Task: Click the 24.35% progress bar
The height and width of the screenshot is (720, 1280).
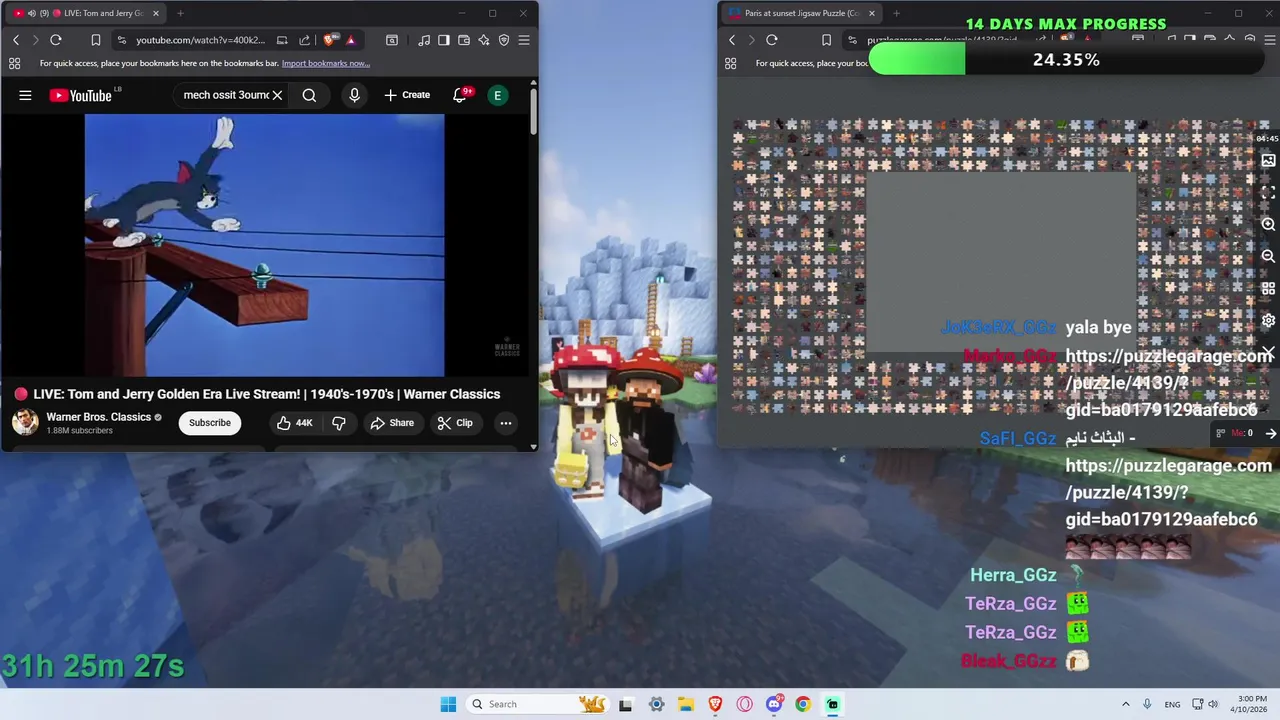Action: coord(1066,60)
